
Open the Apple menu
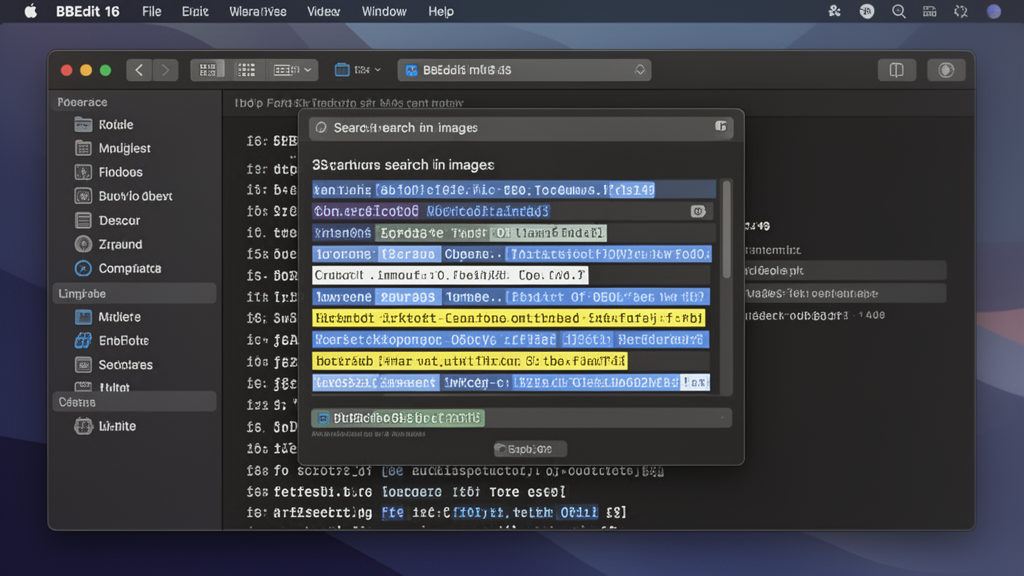pyautogui.click(x=31, y=11)
